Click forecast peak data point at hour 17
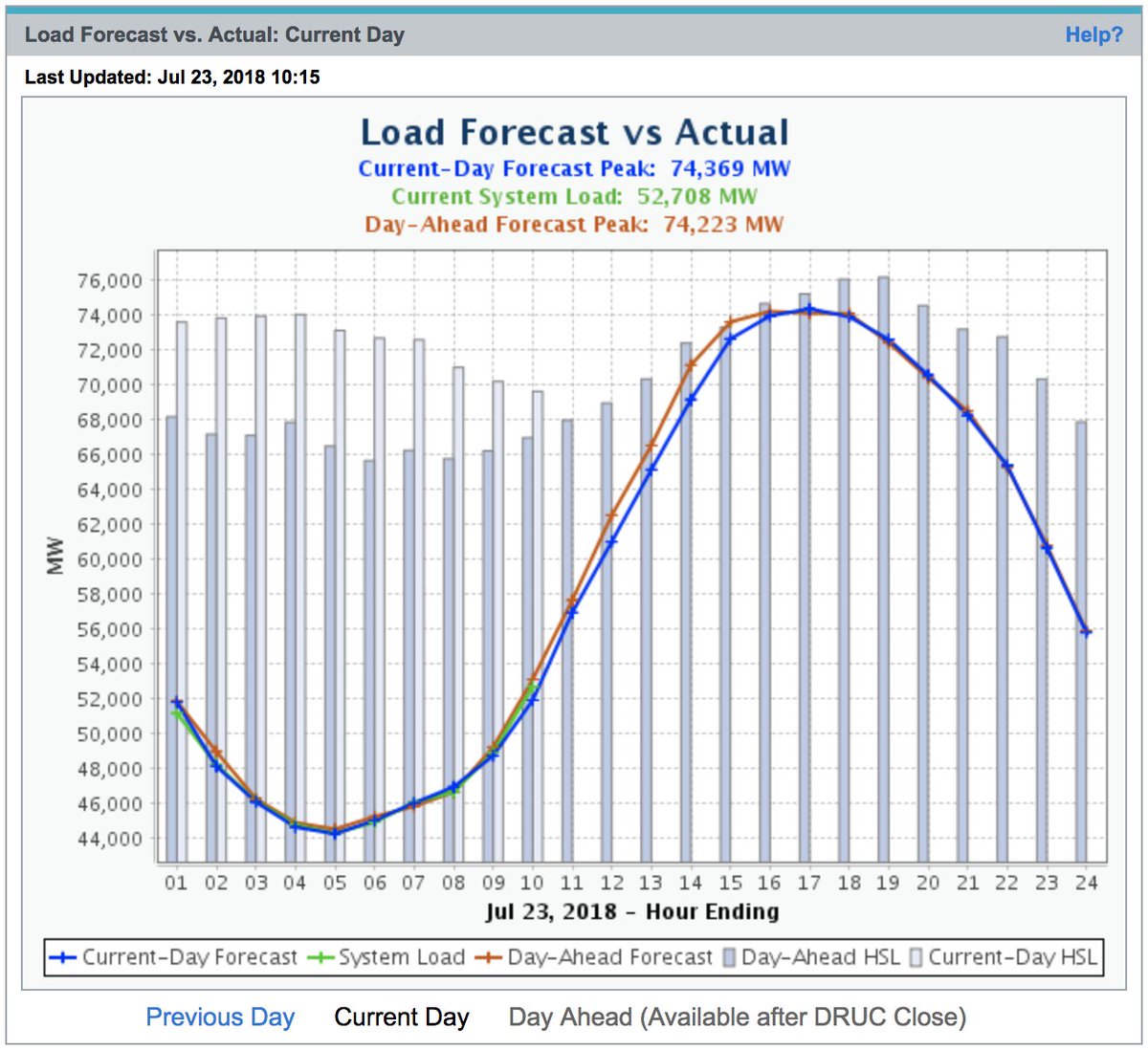 click(809, 309)
